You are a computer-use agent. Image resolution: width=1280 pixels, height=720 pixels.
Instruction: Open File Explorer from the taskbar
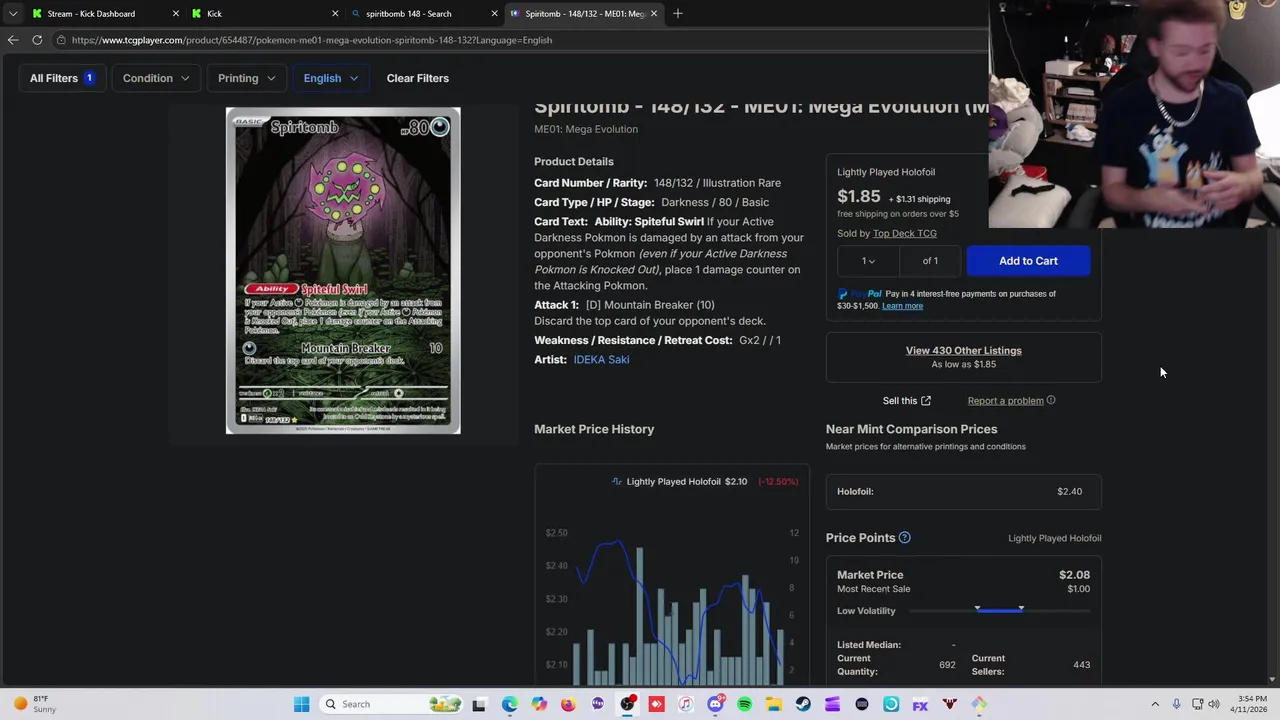click(774, 704)
